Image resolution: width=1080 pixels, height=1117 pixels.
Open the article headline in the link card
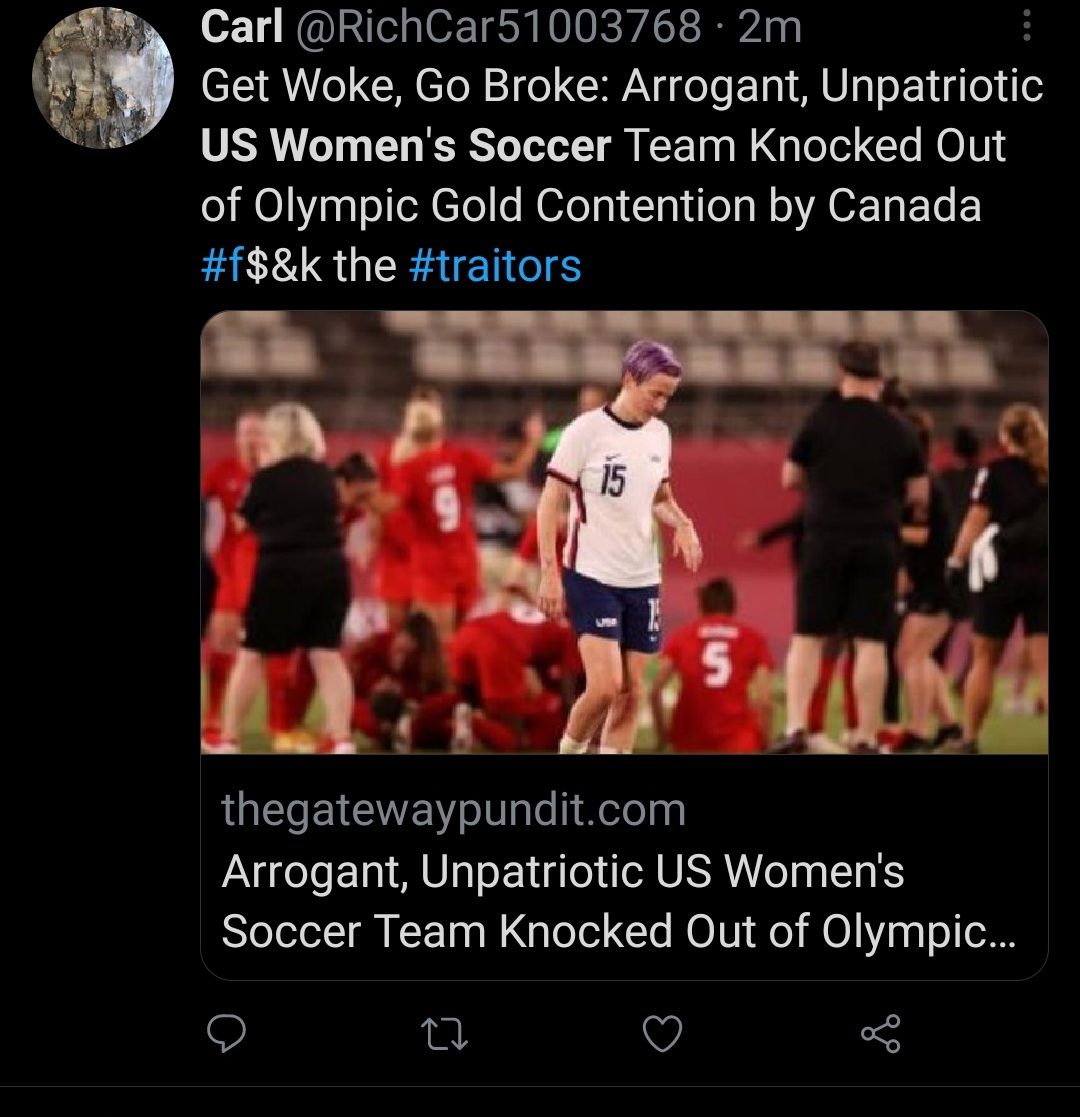point(562,872)
